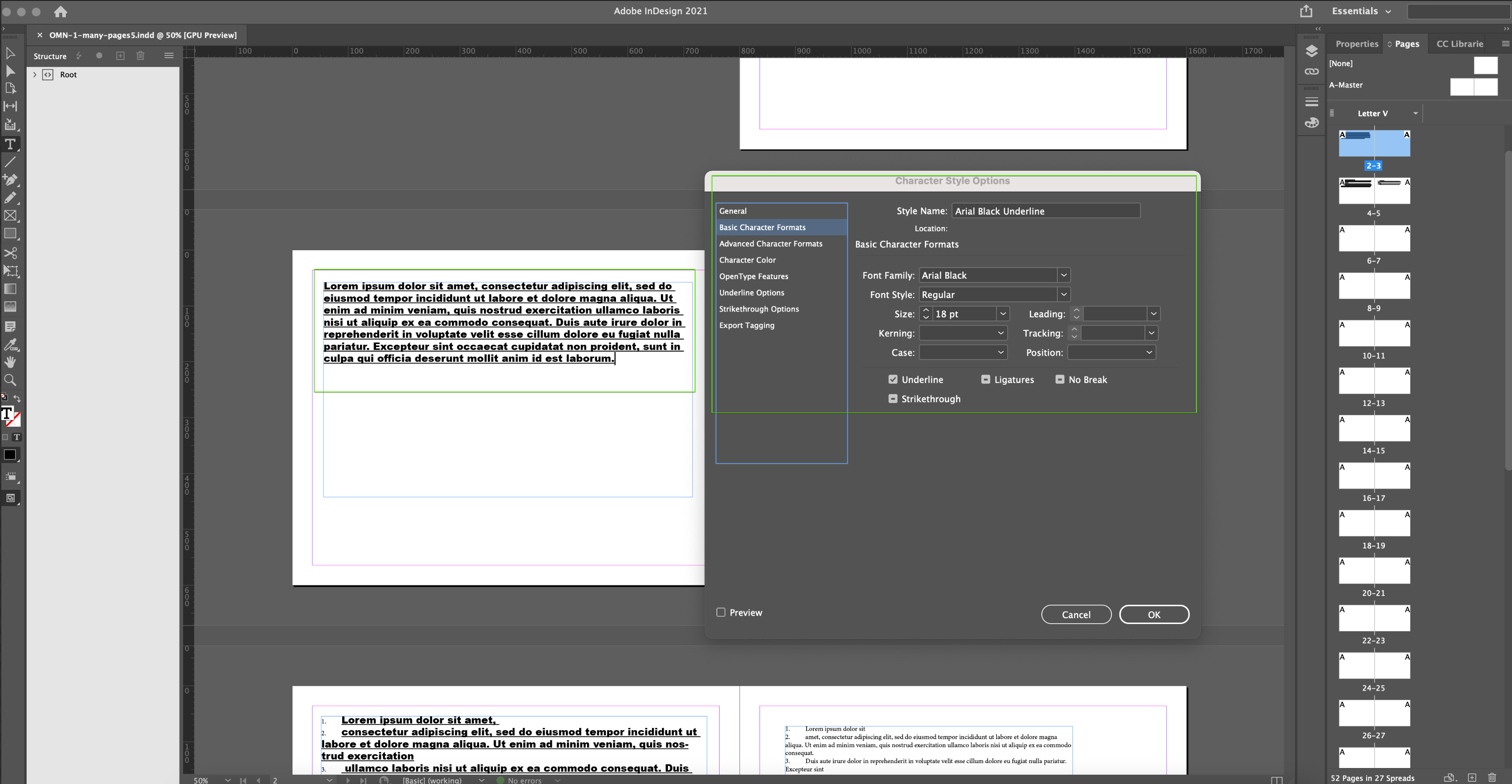Select the Type tool
Viewport: 1512px width, 784px height.
[x=11, y=144]
